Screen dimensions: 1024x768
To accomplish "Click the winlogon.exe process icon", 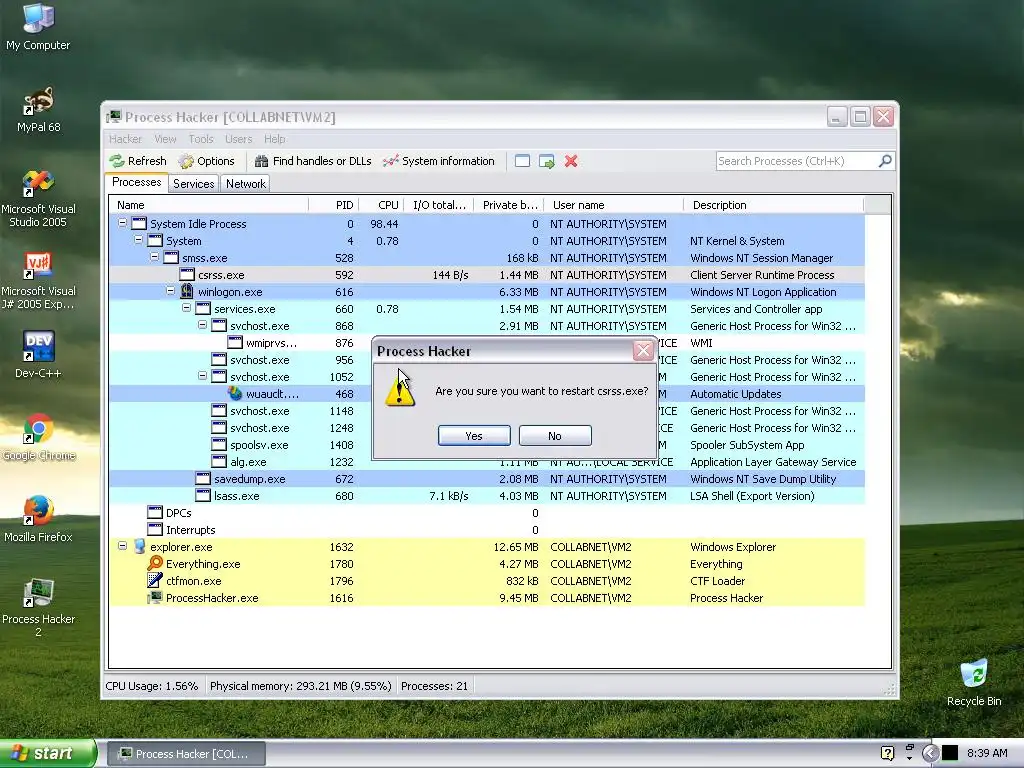I will tap(187, 291).
